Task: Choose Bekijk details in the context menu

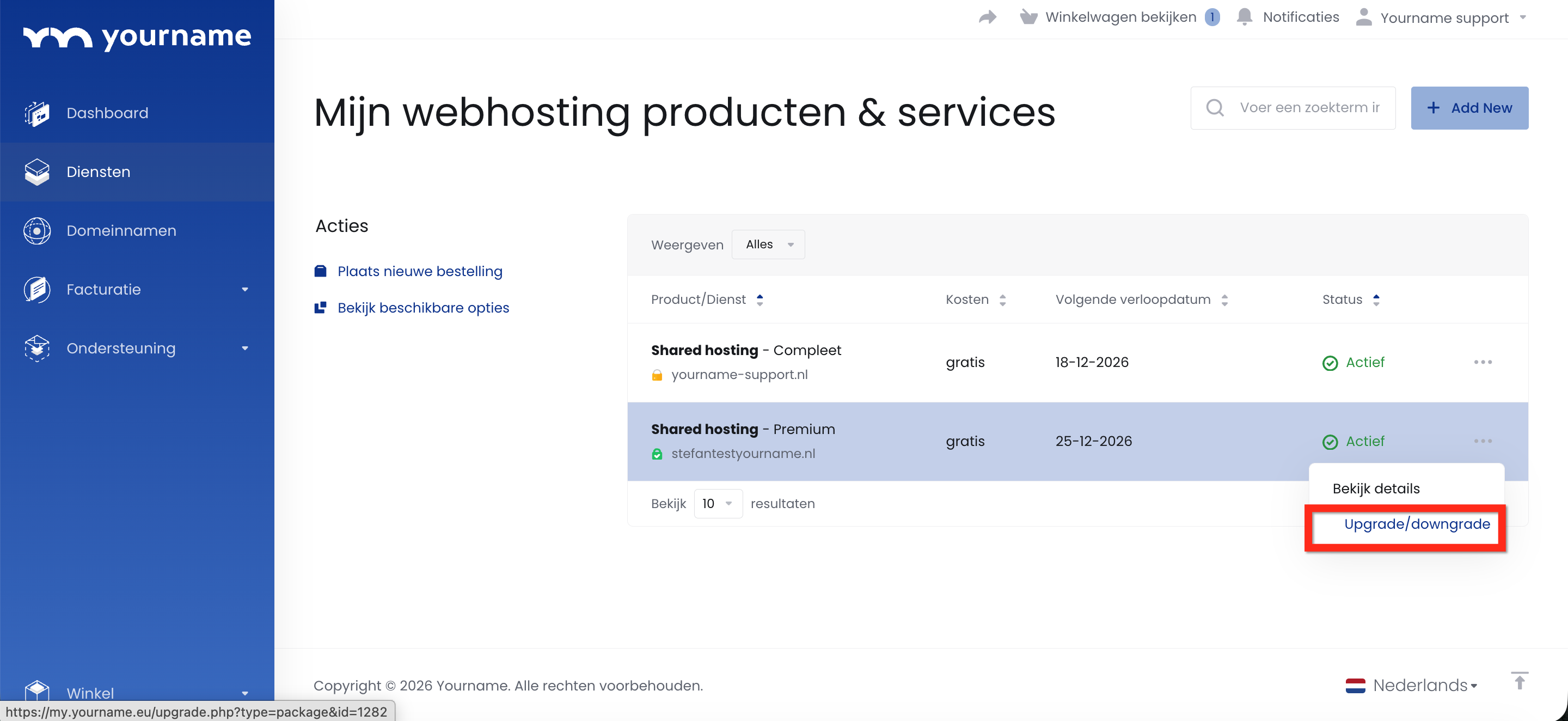Action: pos(1376,488)
